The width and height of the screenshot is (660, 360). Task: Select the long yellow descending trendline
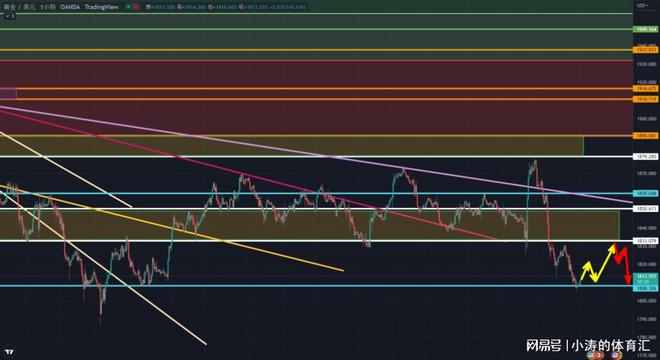pyautogui.click(x=172, y=228)
